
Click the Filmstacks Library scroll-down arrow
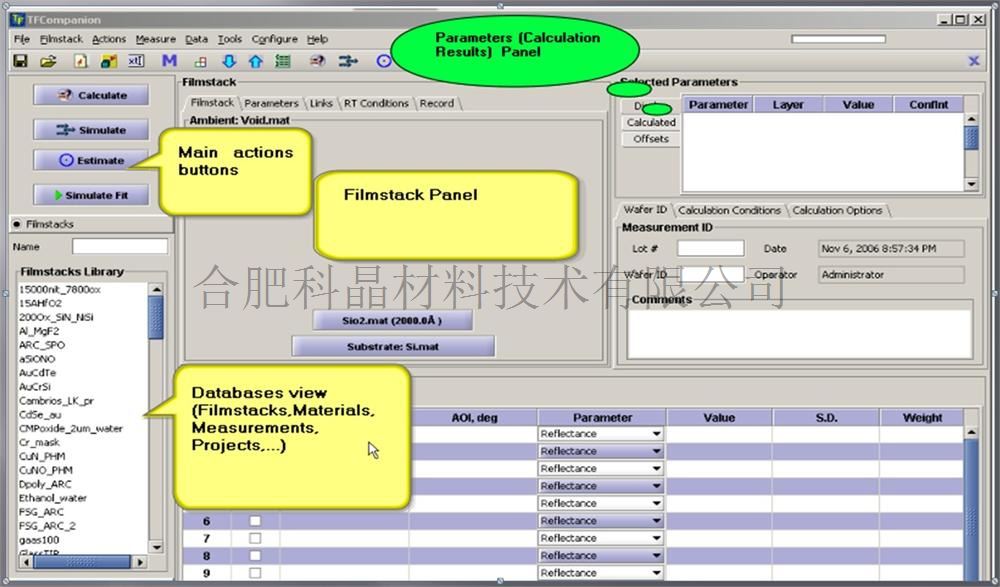tap(156, 547)
